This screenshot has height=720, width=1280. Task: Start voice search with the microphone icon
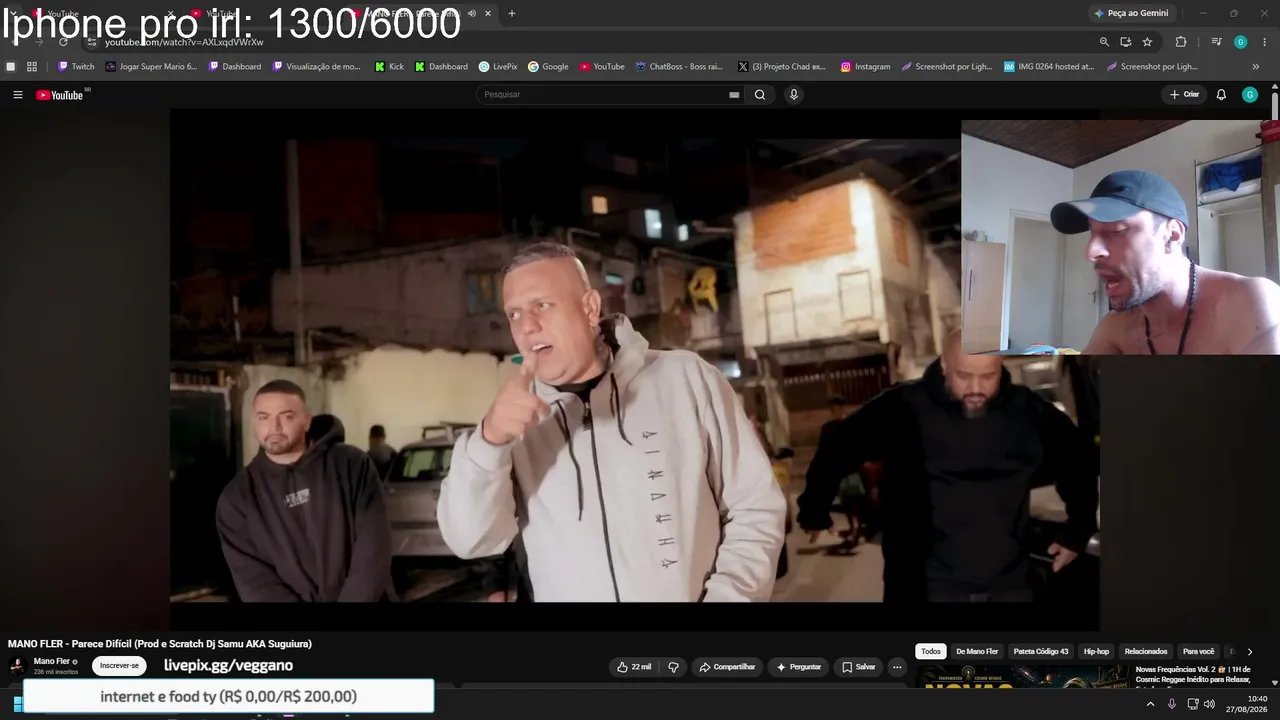[794, 95]
